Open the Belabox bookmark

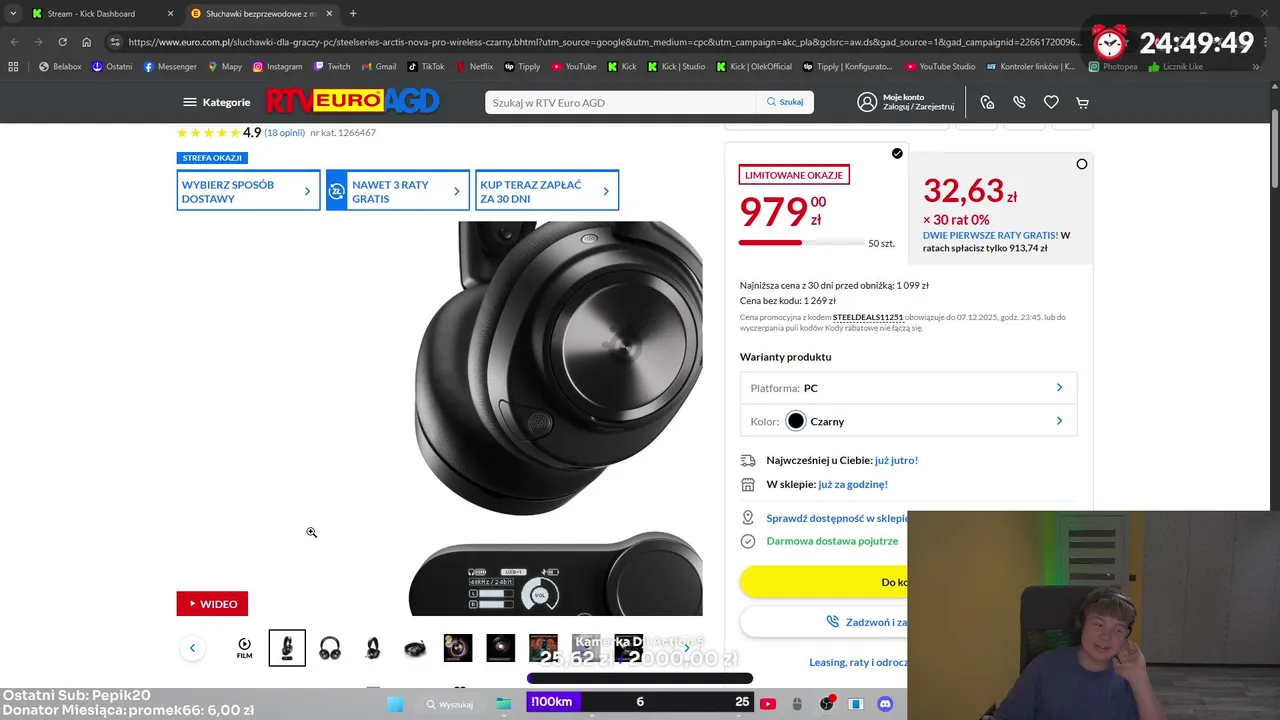pyautogui.click(x=60, y=67)
